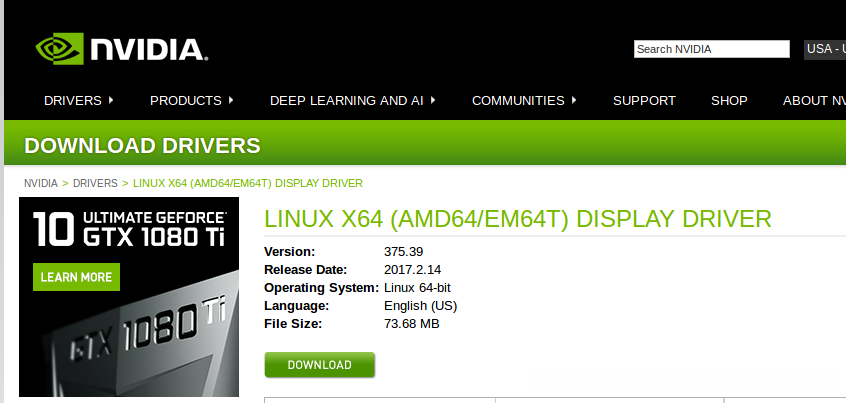Expand the COMMUNITIES menu arrow

[574, 100]
